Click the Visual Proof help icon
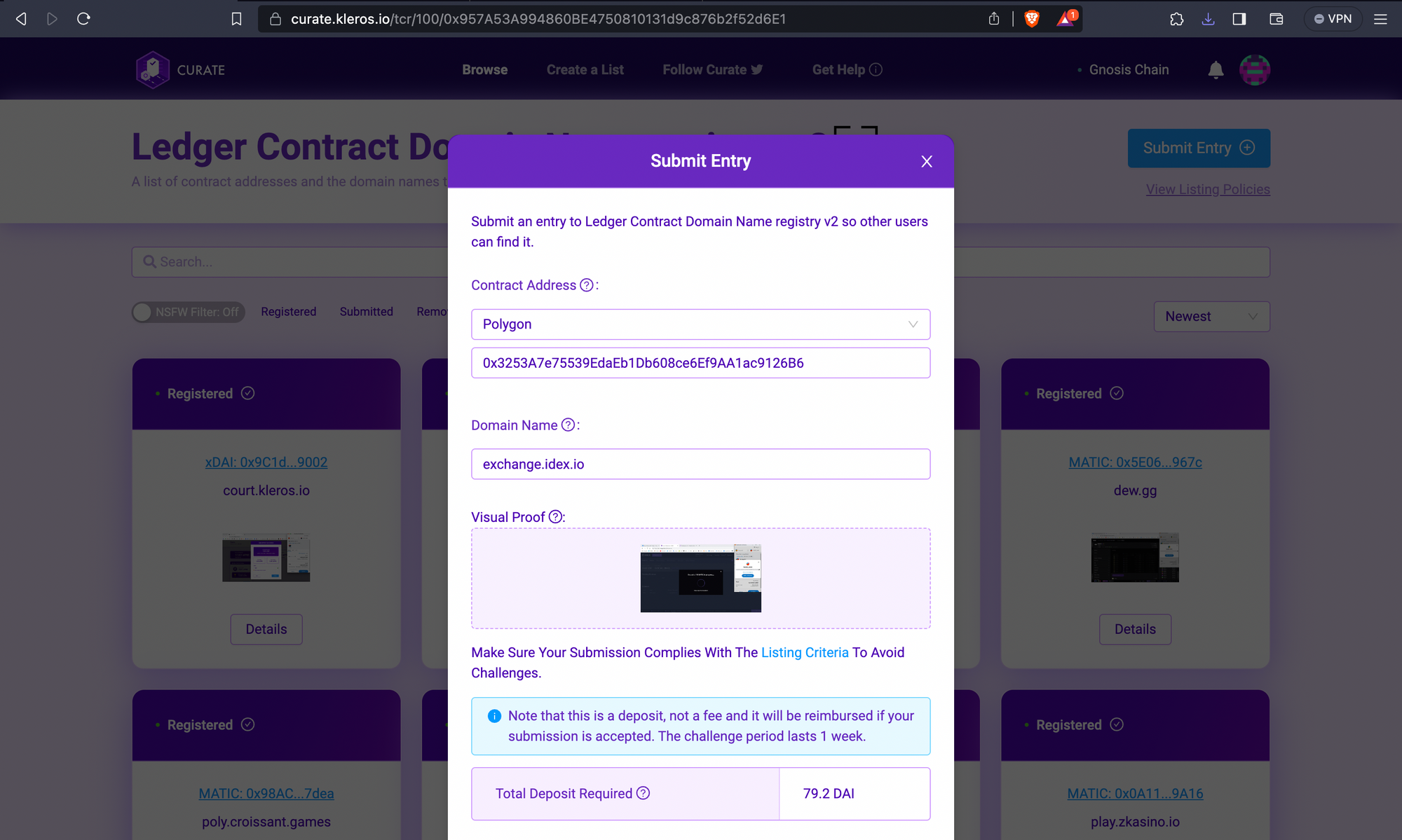 tap(555, 517)
